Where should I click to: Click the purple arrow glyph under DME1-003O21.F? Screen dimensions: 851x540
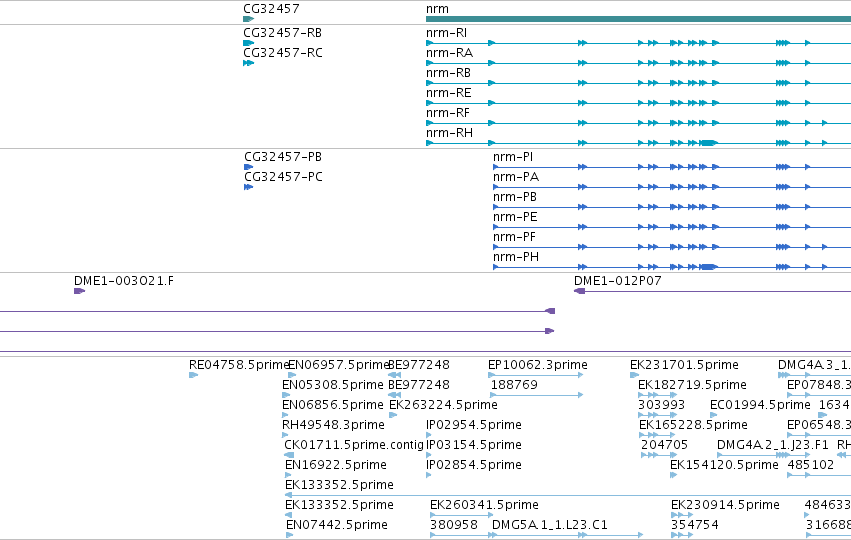[x=79, y=291]
